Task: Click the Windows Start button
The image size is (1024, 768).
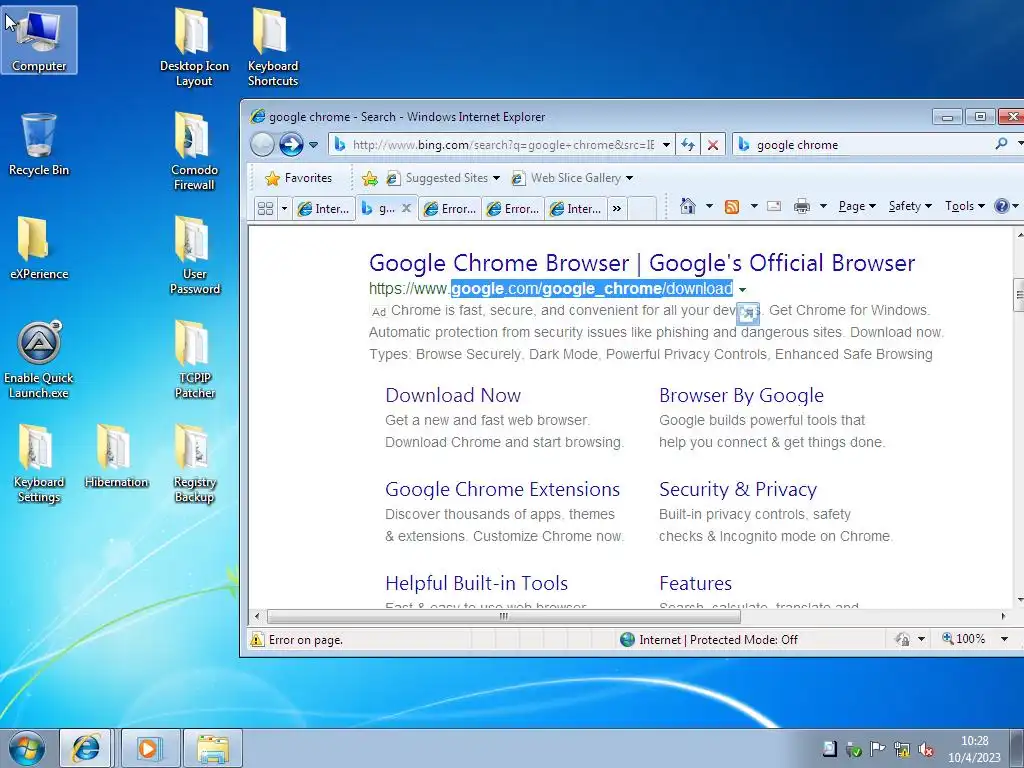Action: click(x=27, y=748)
